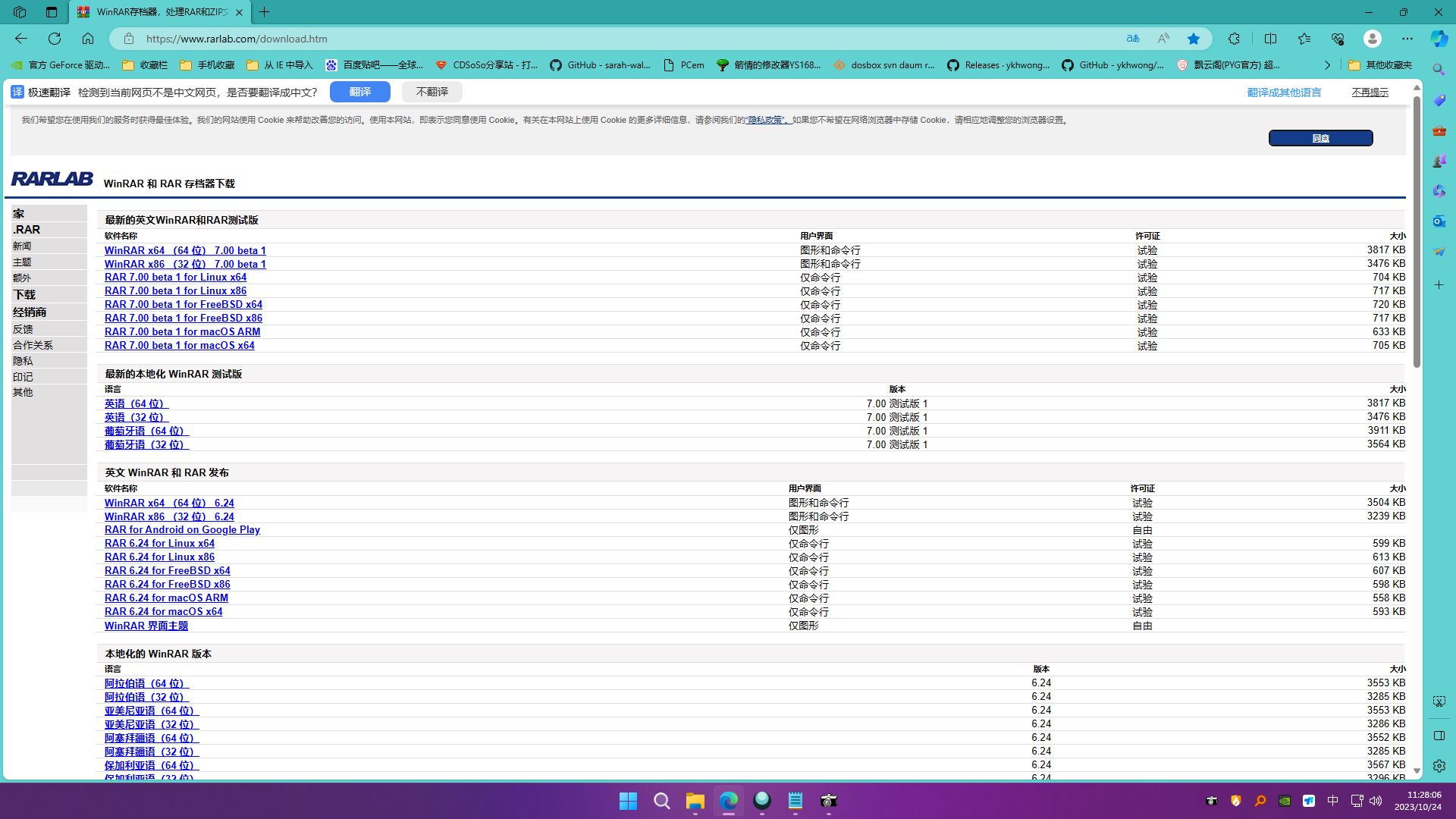Image resolution: width=1456 pixels, height=819 pixels.
Task: Open the browser extensions icon
Action: click(x=1234, y=39)
